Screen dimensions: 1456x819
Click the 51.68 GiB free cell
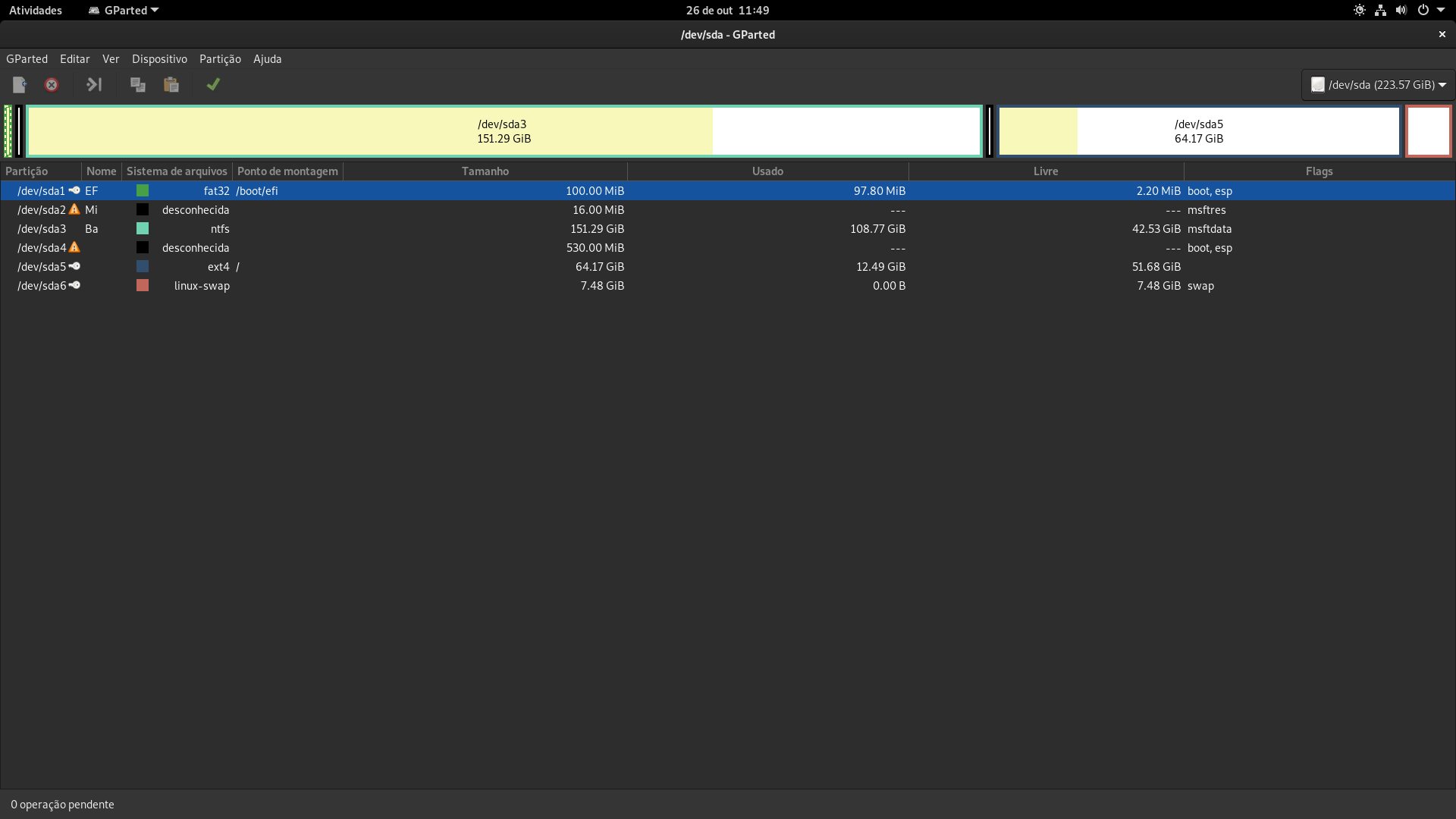tap(1156, 267)
